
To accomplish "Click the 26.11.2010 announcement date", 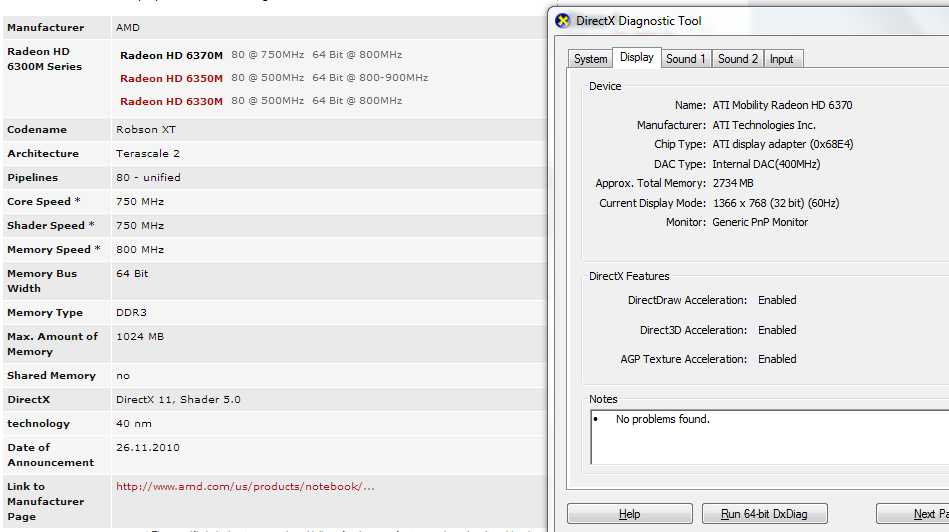I will pos(148,448).
